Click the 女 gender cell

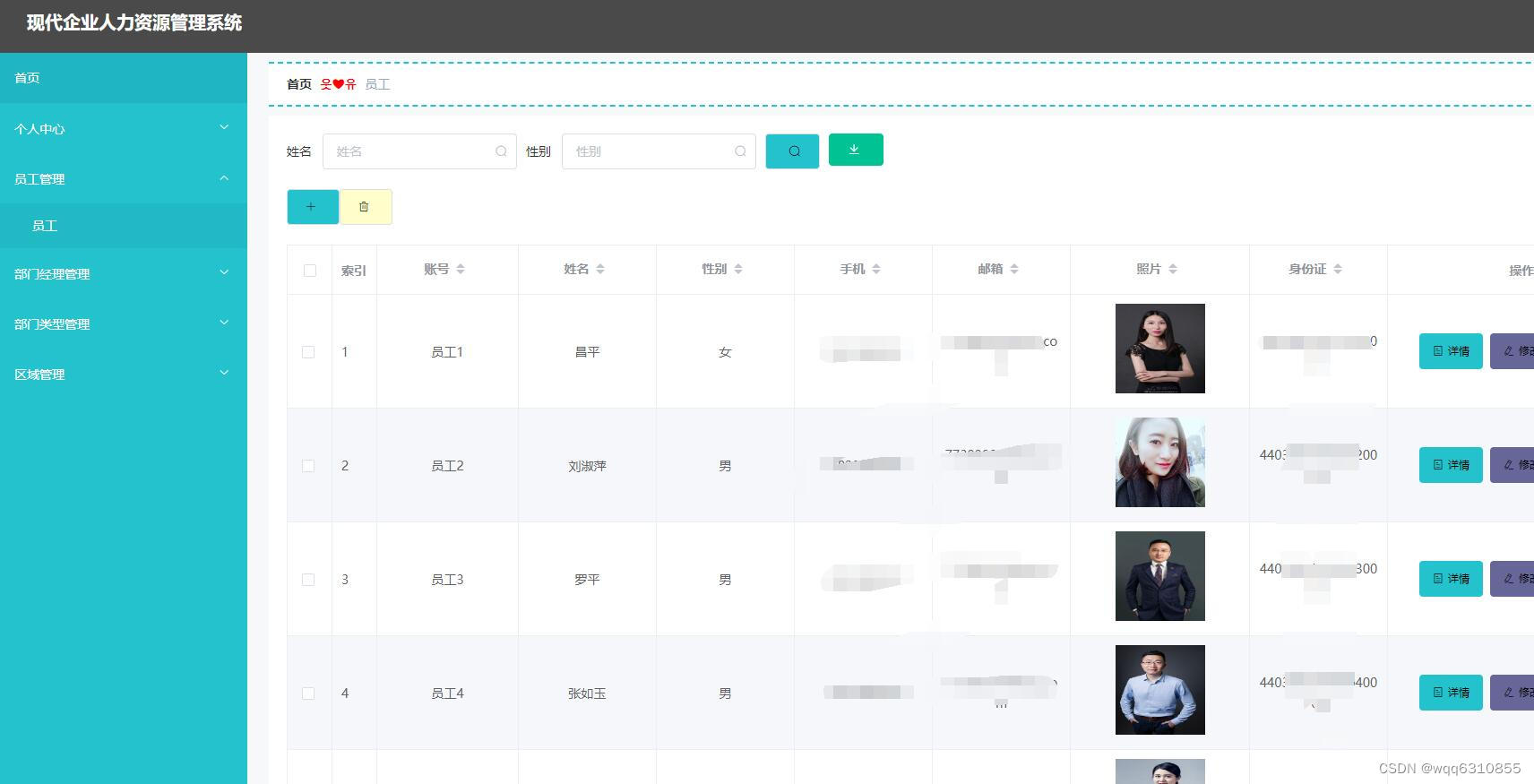pyautogui.click(x=725, y=352)
